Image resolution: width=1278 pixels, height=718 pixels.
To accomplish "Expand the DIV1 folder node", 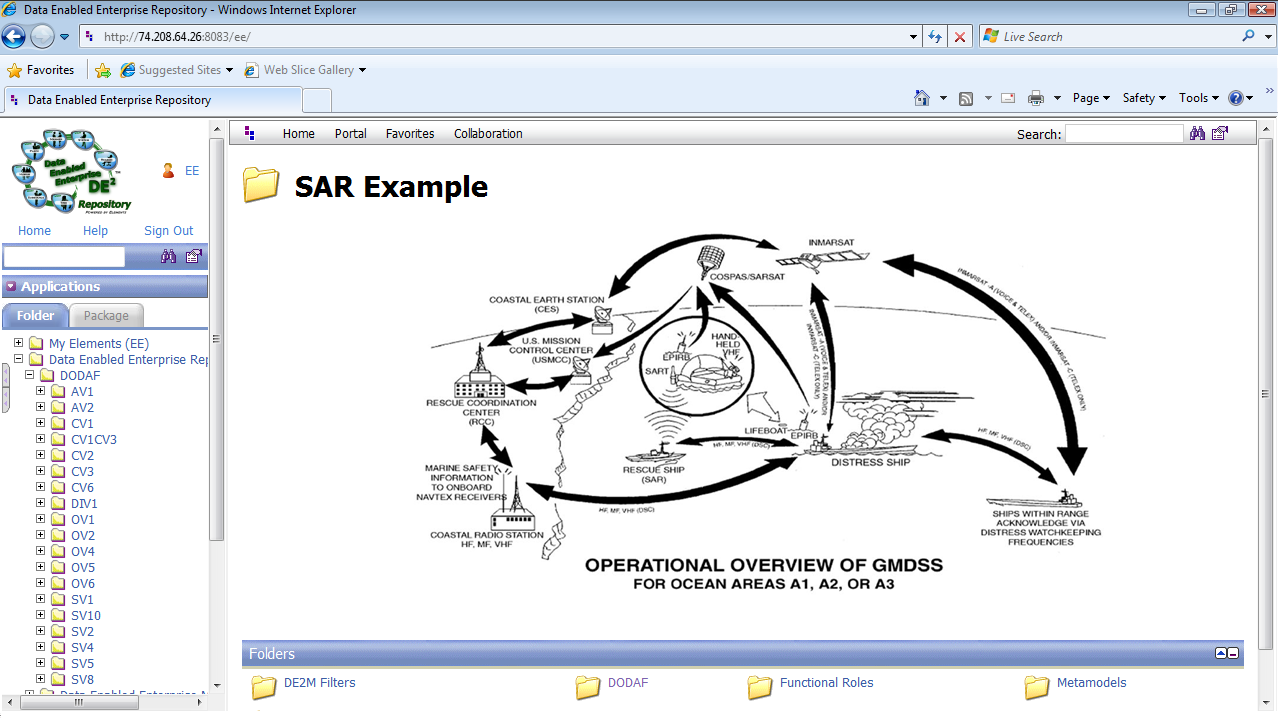I will [41, 503].
